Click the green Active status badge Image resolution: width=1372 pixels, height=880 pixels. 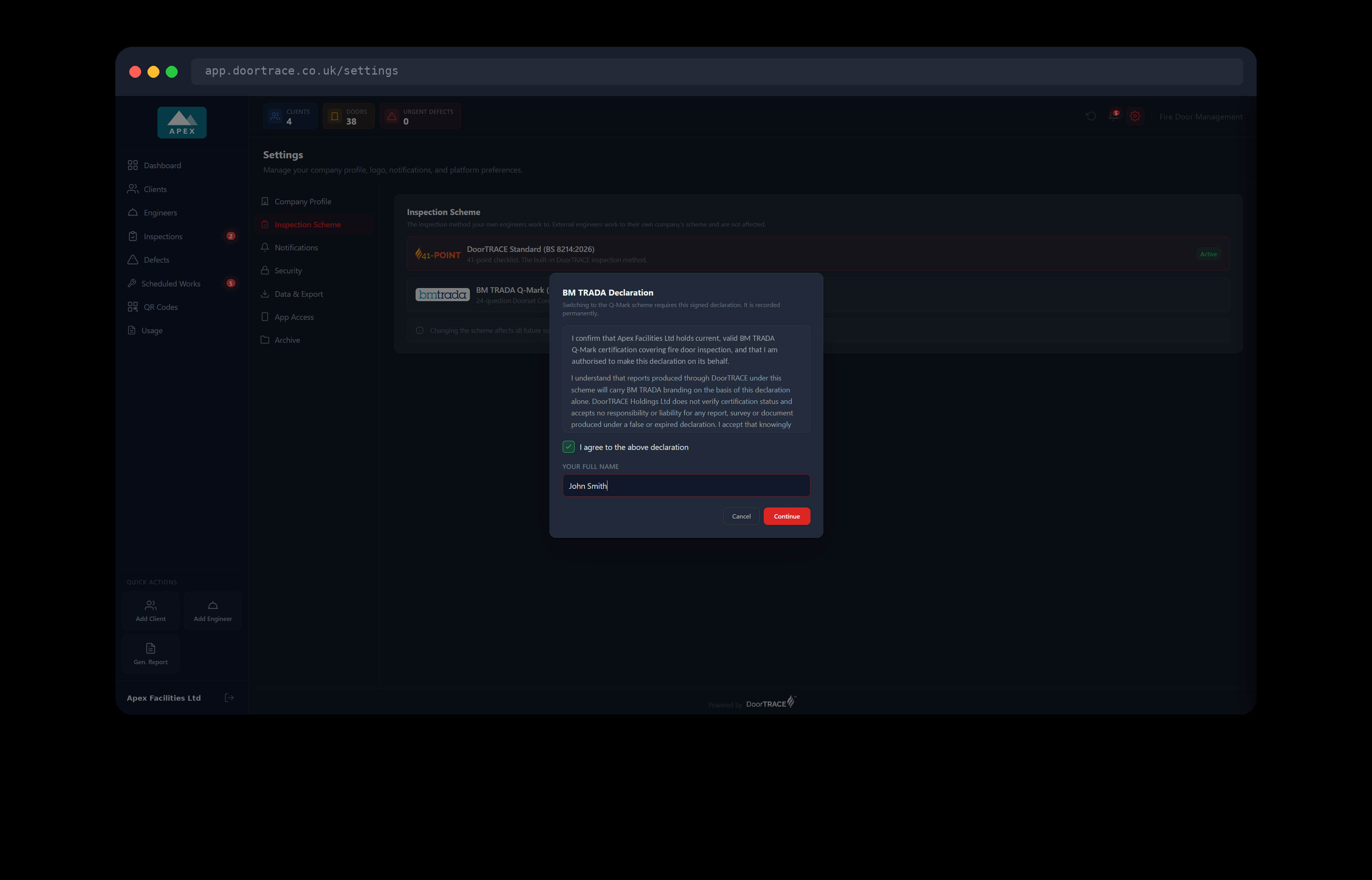coord(1208,254)
